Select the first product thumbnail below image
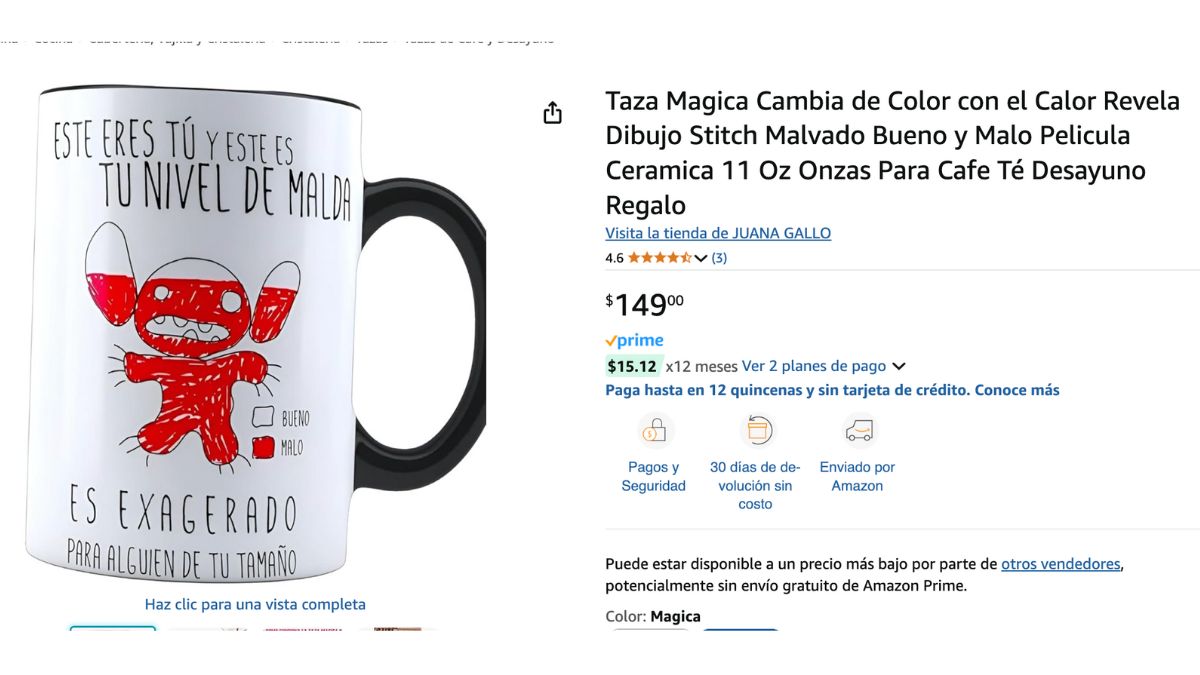The height and width of the screenshot is (675, 1200). (x=112, y=629)
